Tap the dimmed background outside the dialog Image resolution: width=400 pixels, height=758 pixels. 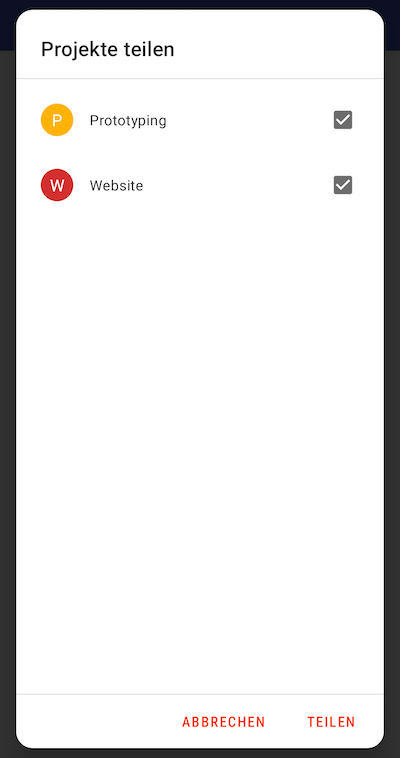[x=7, y=387]
